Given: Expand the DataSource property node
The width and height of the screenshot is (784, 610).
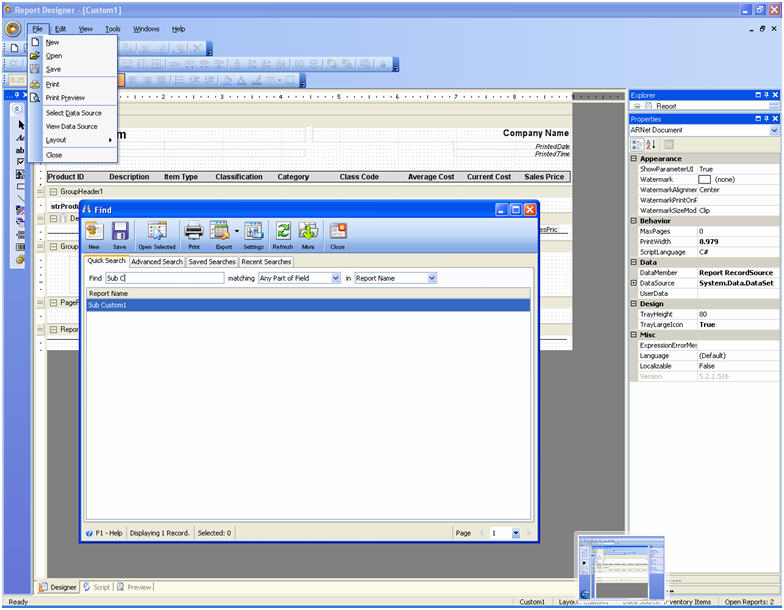Looking at the screenshot, I should coord(633,283).
